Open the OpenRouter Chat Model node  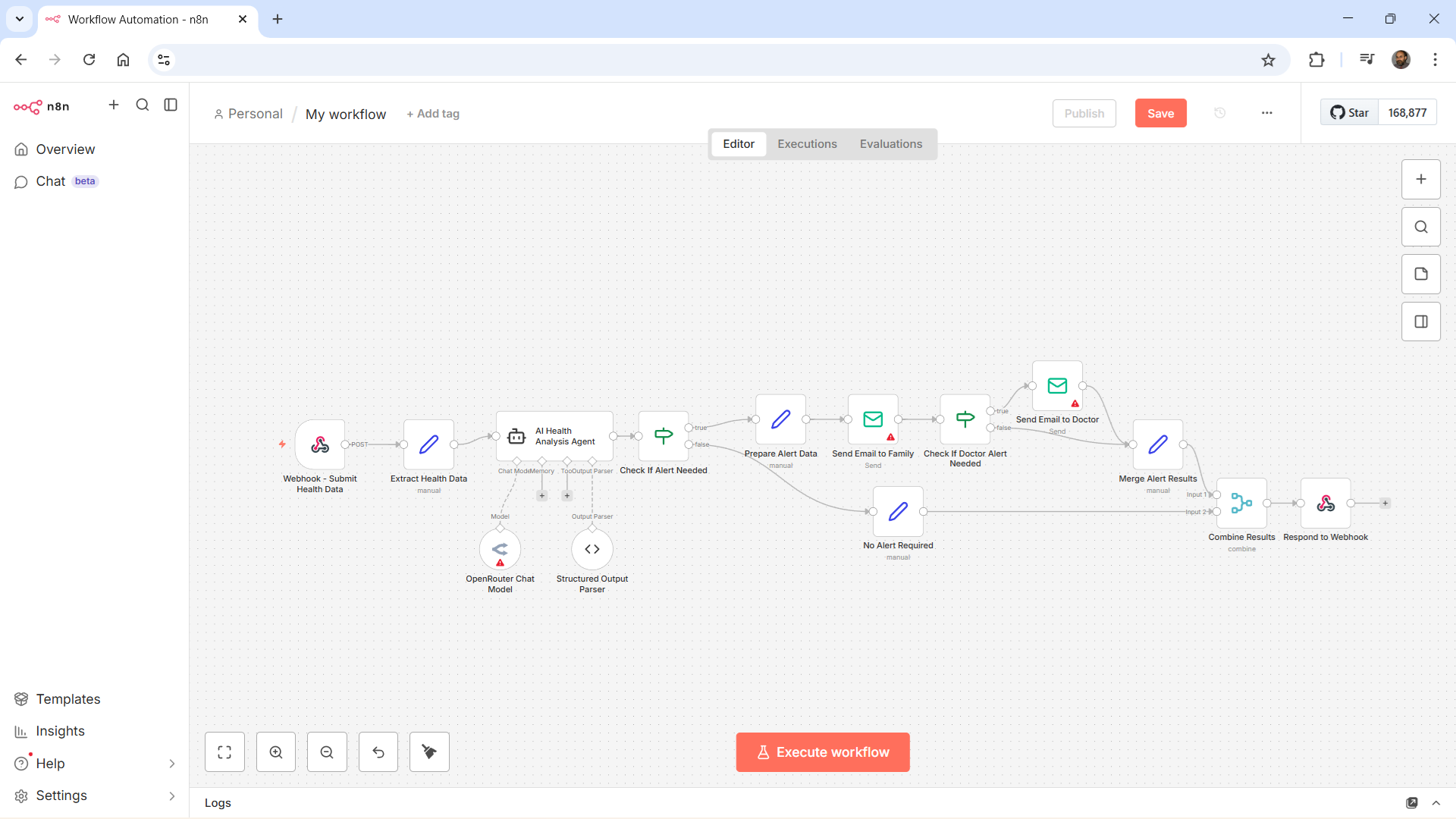[500, 548]
